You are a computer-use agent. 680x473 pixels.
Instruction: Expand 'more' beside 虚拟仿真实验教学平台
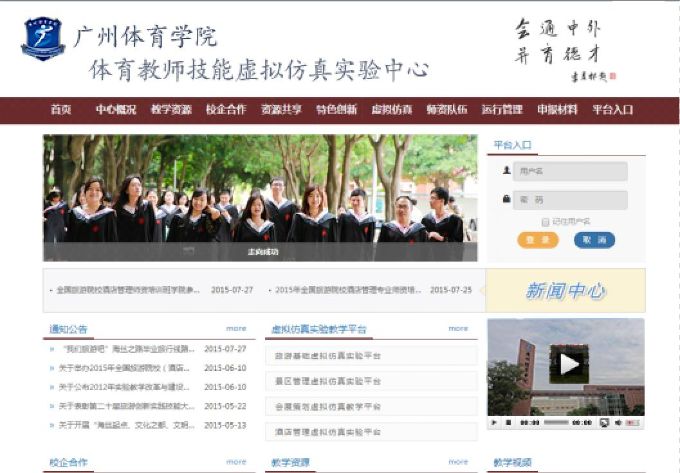(x=458, y=328)
